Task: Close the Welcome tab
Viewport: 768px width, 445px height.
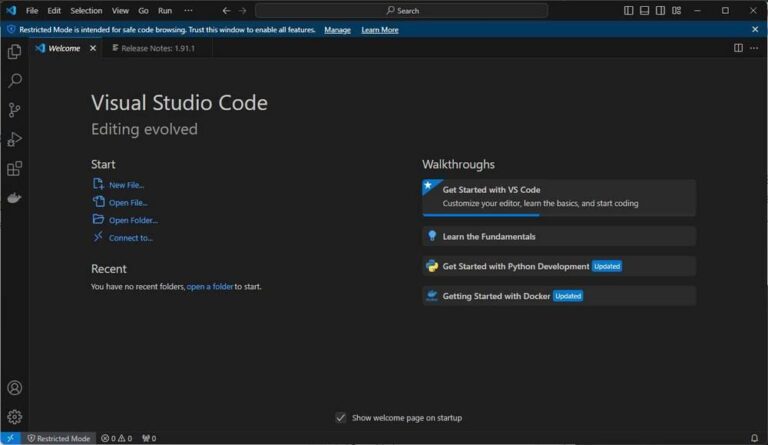Action: pyautogui.click(x=93, y=48)
